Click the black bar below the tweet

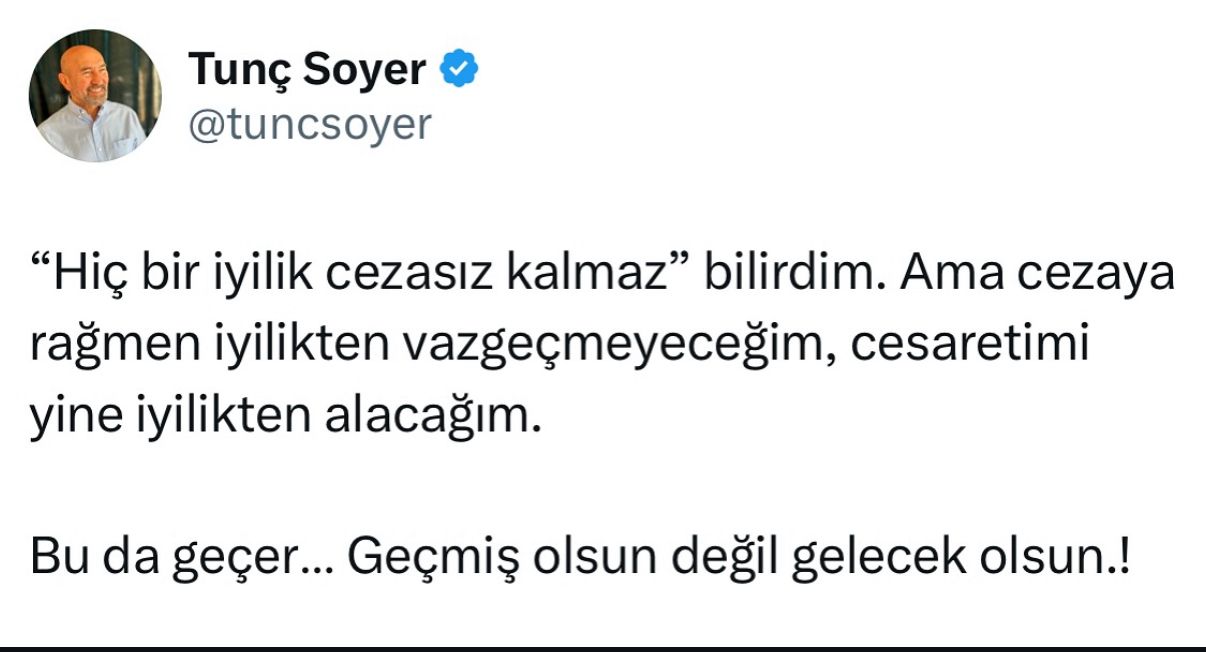pos(603,649)
